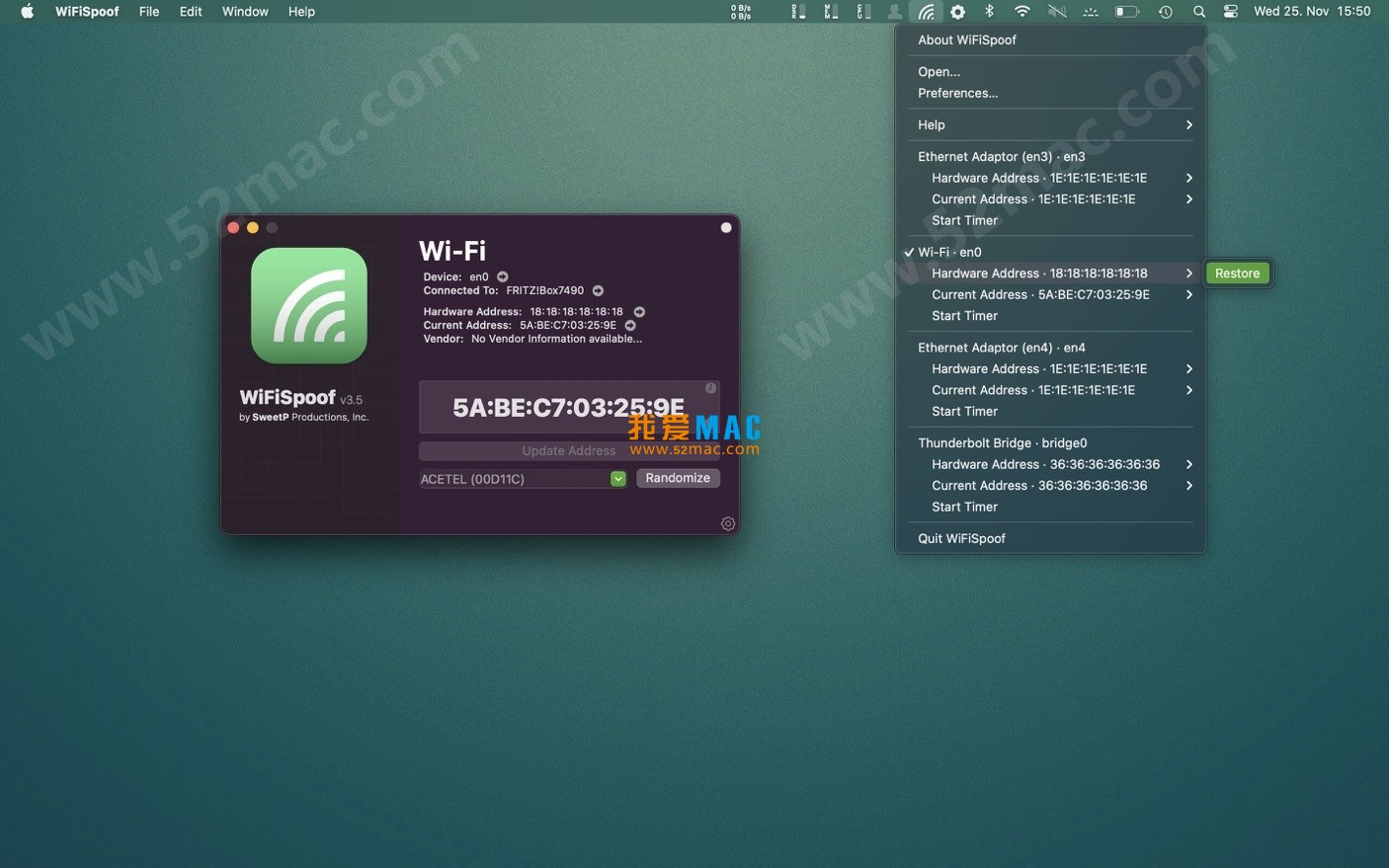
Task: Select Thunderbolt Bridge · bridge0 interface
Action: [1002, 442]
